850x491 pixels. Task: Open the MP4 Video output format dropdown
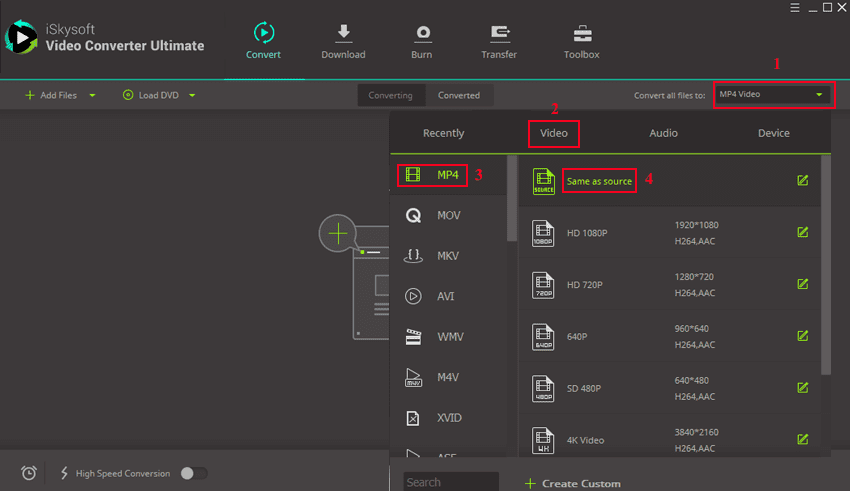click(773, 95)
